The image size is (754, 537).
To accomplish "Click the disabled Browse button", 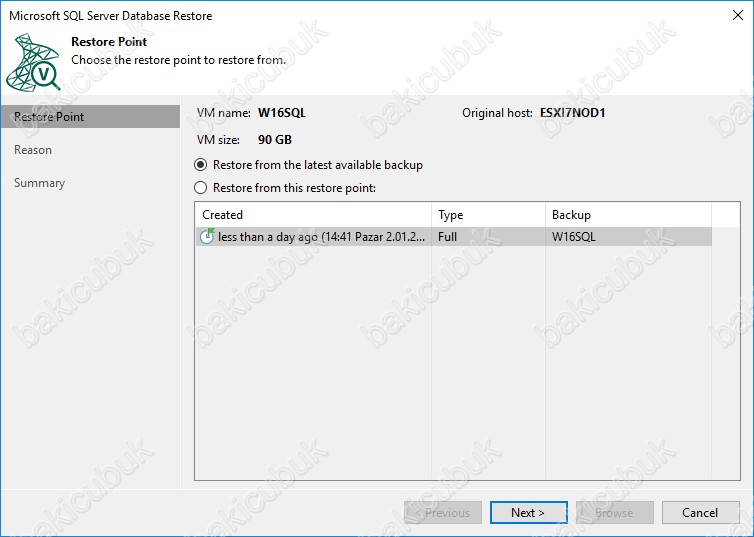I will click(x=615, y=512).
